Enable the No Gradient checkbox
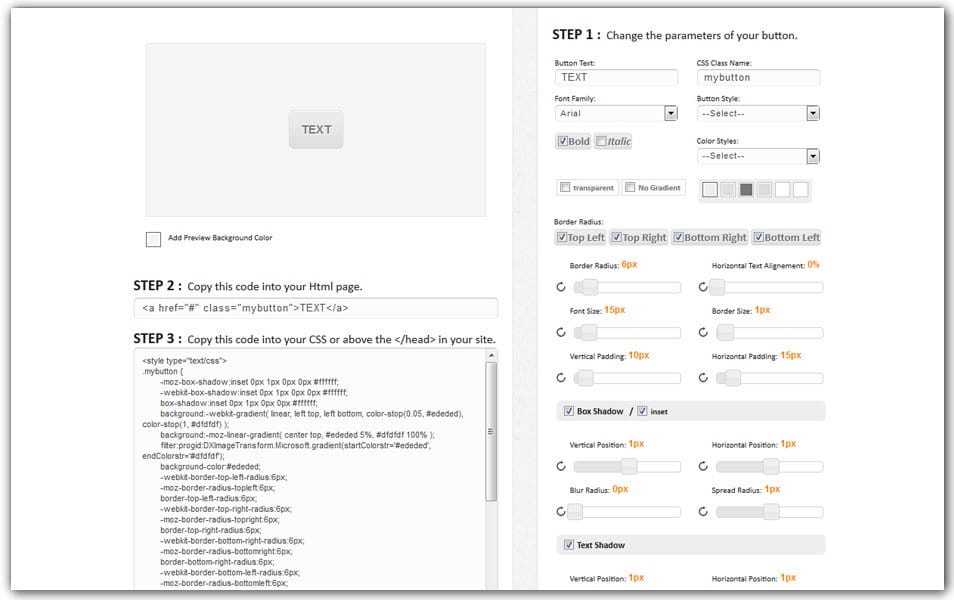Image resolution: width=954 pixels, height=600 pixels. click(629, 187)
